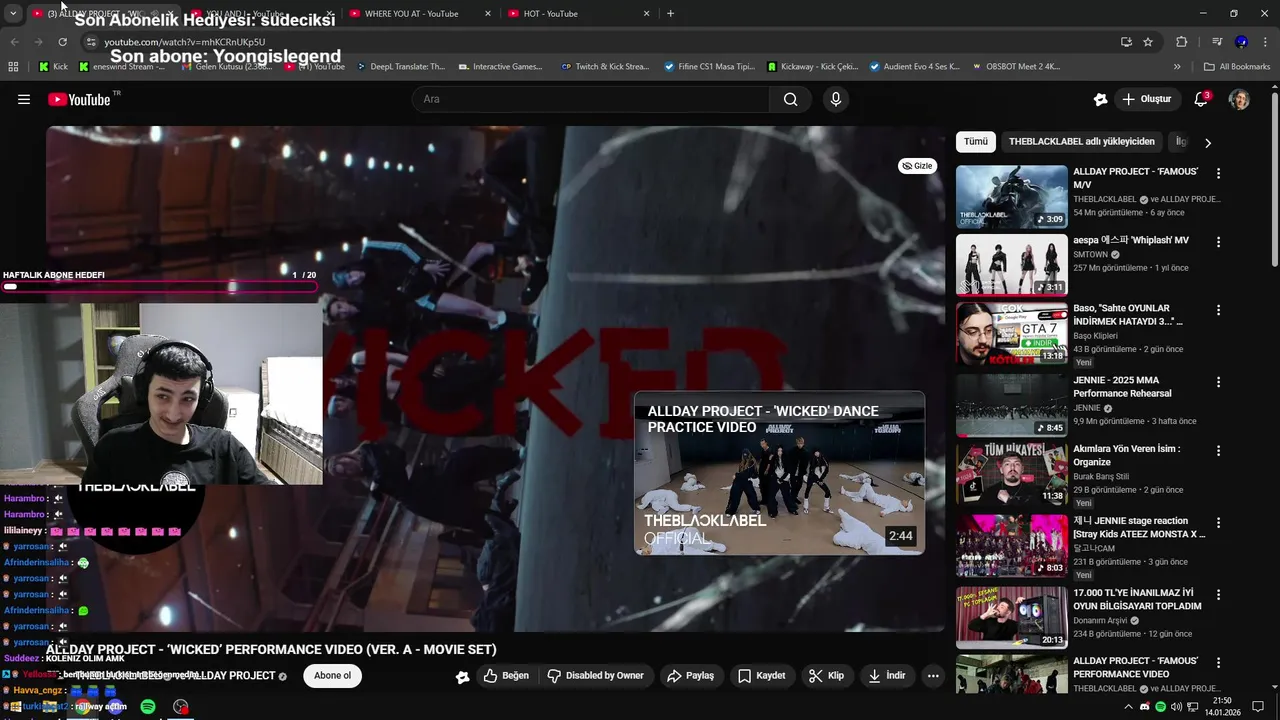The image size is (1280, 720).
Task: Click the Abone ol subscribe button
Action: (x=332, y=675)
